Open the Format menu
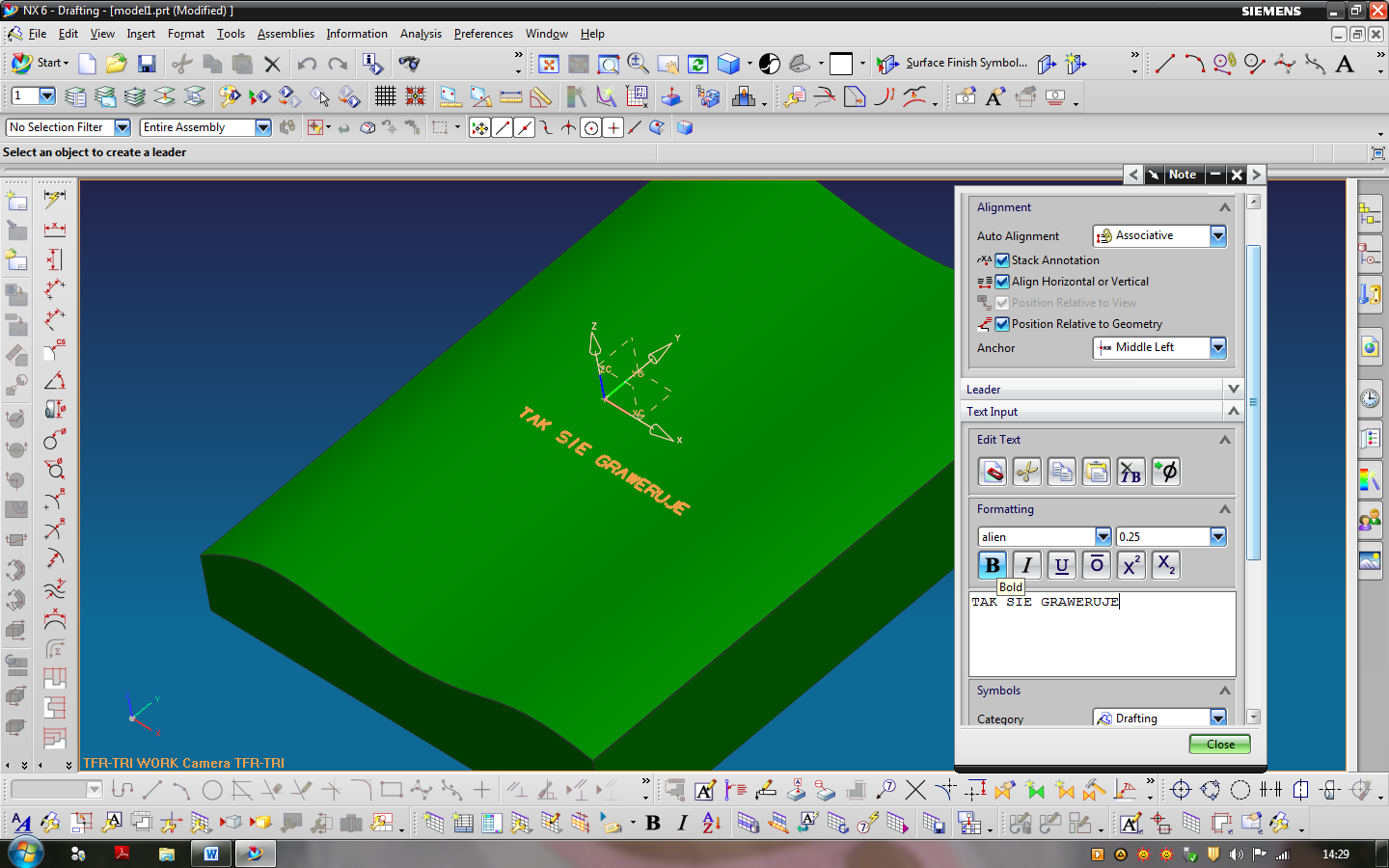The image size is (1389, 868). (186, 34)
